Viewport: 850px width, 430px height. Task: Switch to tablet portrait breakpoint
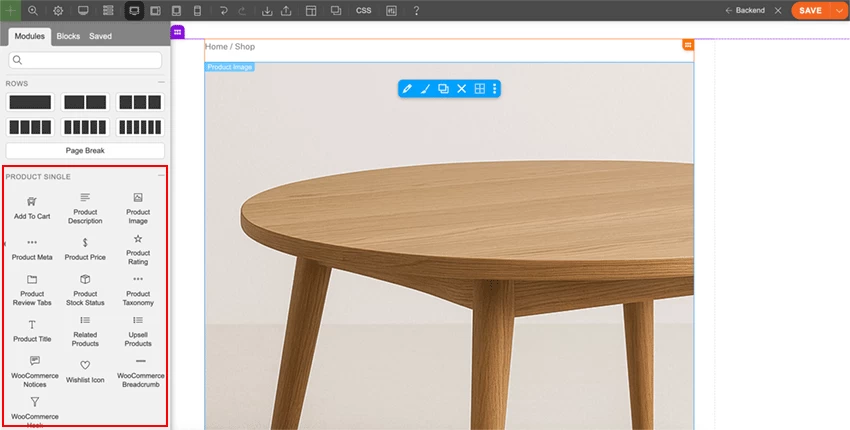[x=176, y=10]
